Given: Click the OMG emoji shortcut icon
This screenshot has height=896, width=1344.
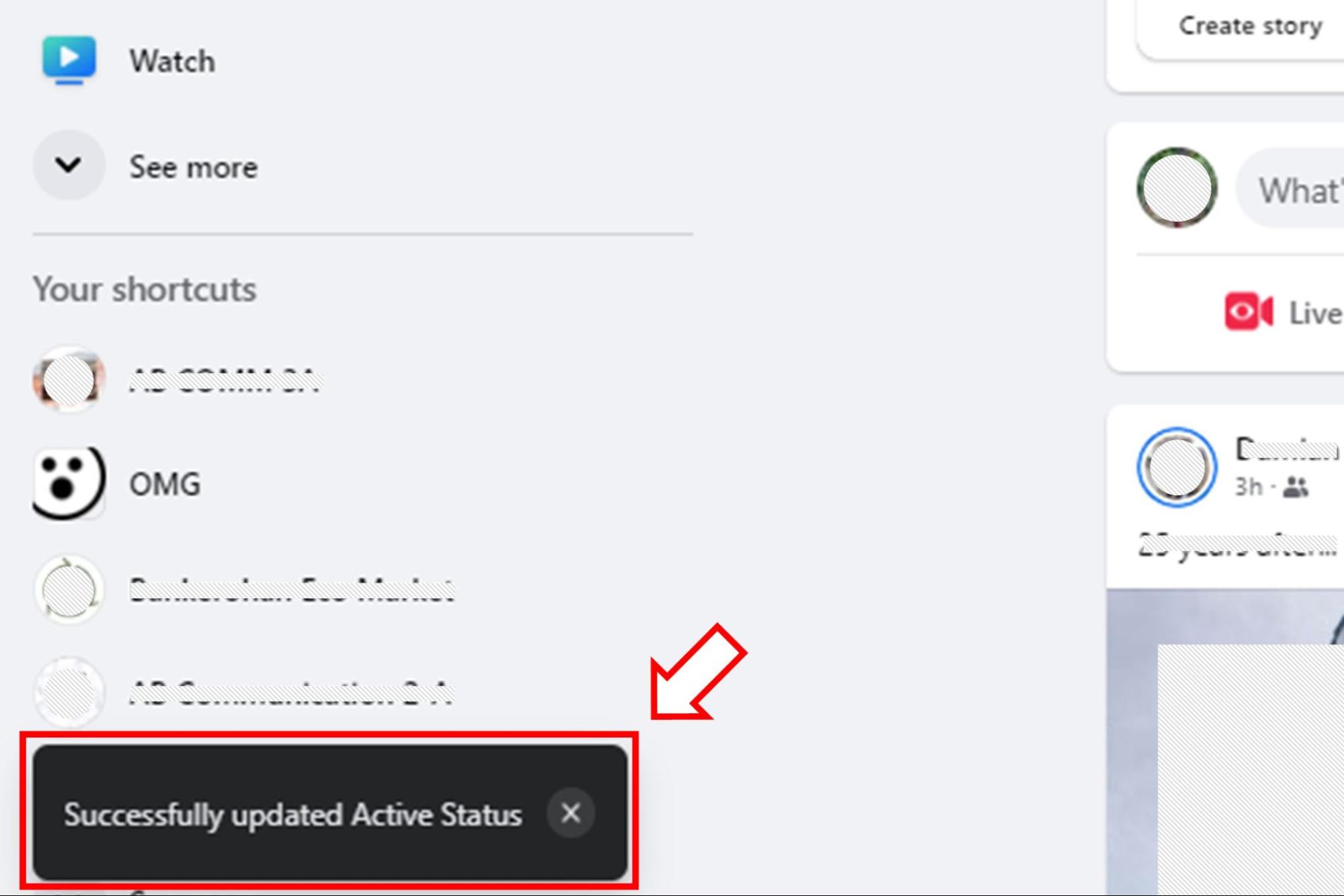Looking at the screenshot, I should 68,483.
